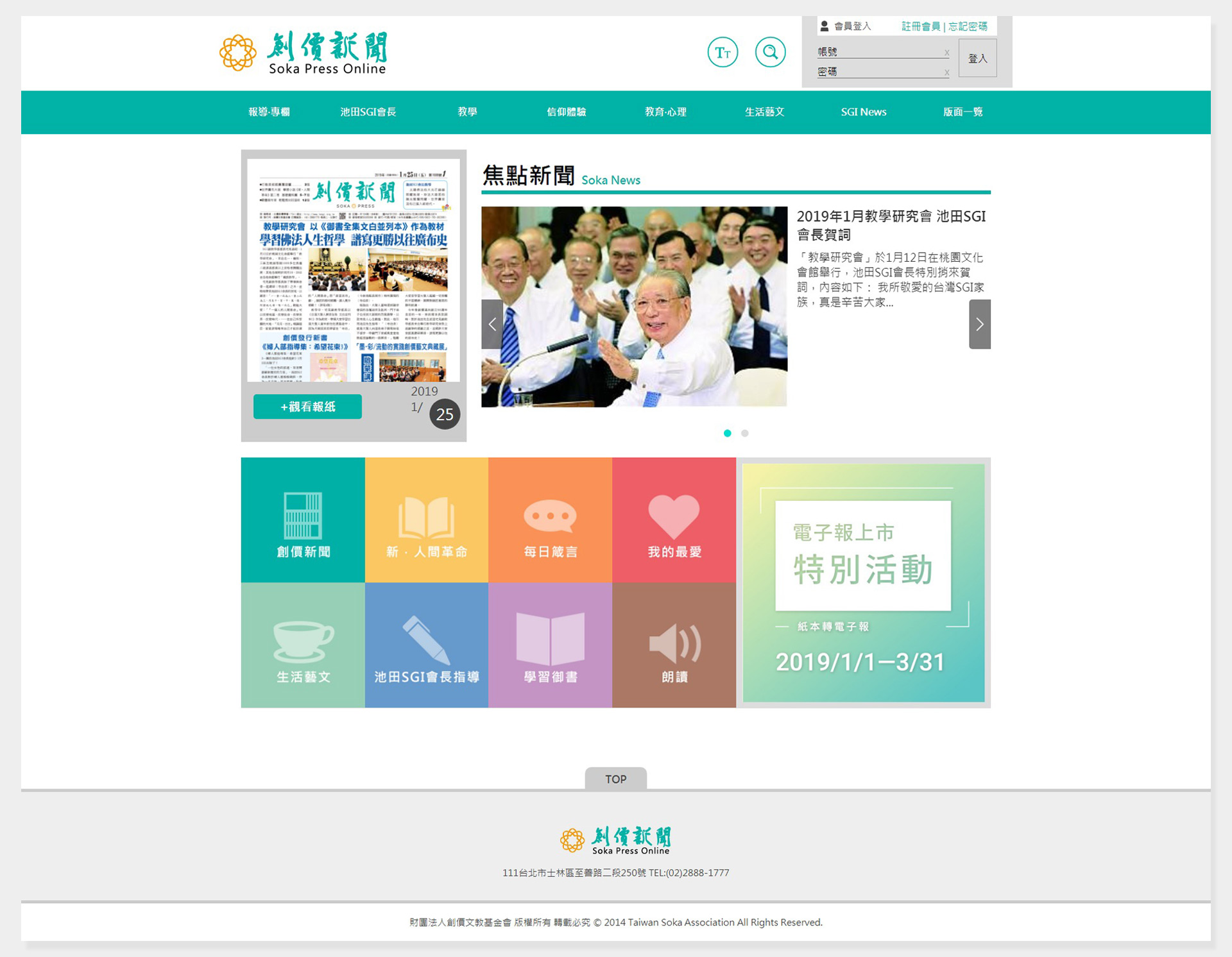
Task: Go to previous news slide arrow
Action: (x=492, y=324)
